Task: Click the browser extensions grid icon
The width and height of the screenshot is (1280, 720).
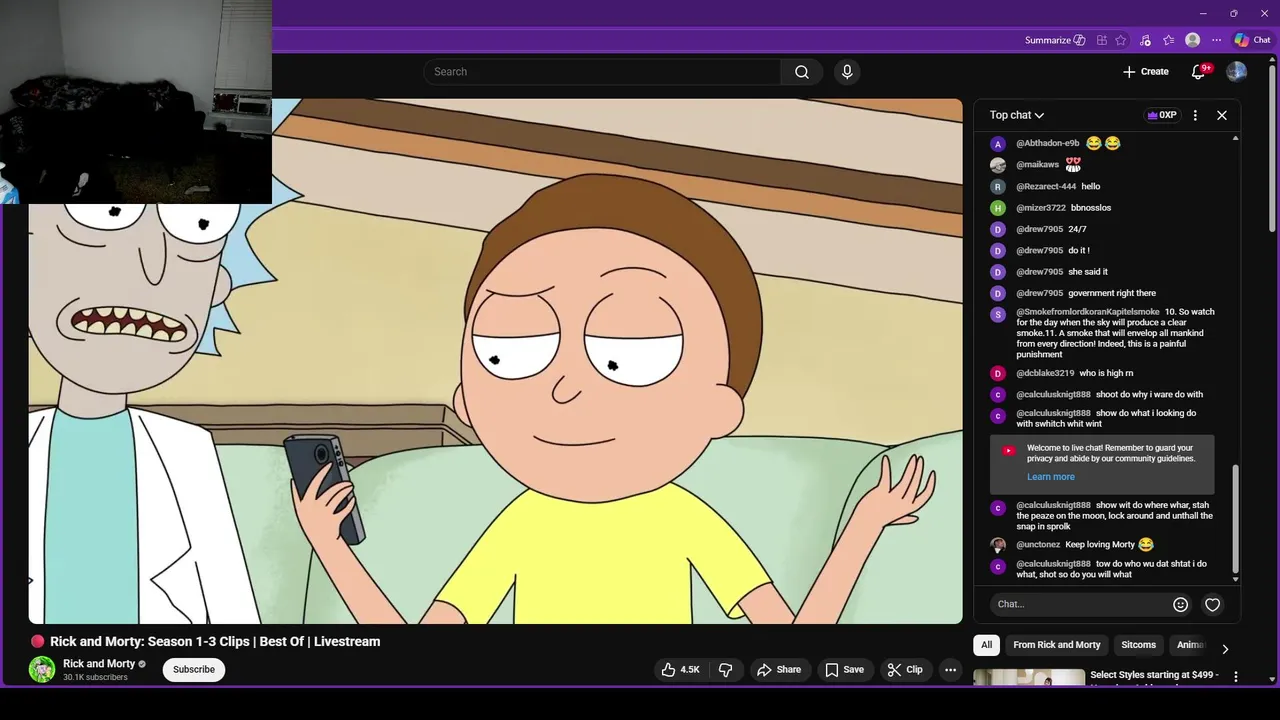Action: click(x=1102, y=40)
